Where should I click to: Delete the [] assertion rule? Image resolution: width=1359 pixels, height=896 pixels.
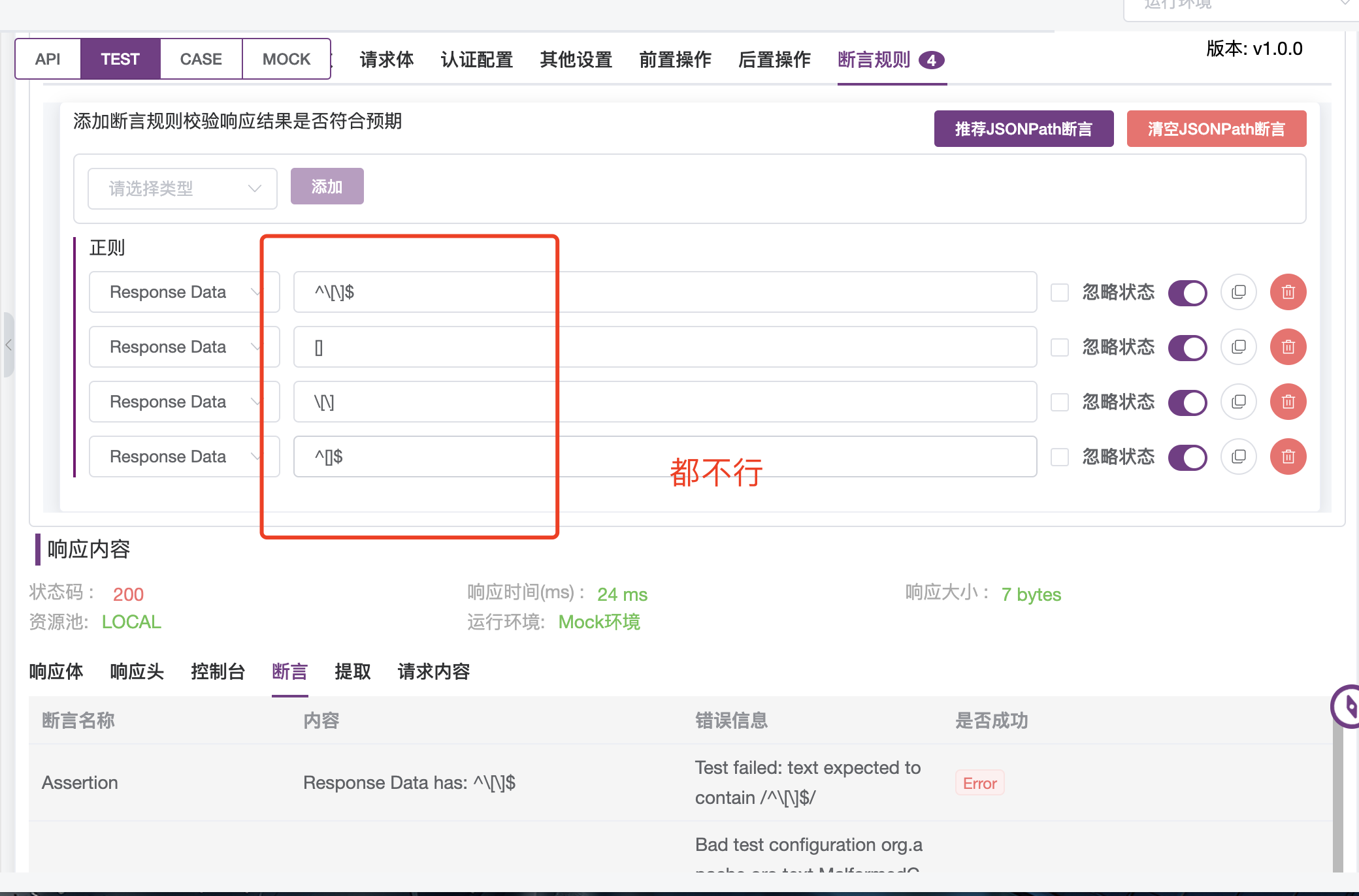(1288, 347)
